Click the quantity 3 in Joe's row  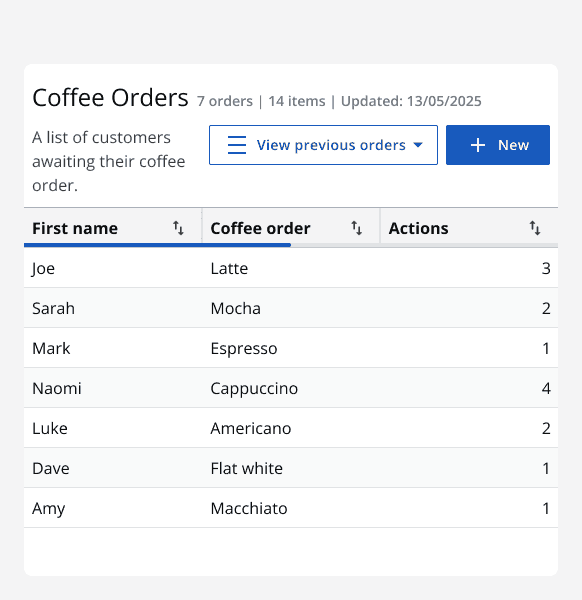546,268
